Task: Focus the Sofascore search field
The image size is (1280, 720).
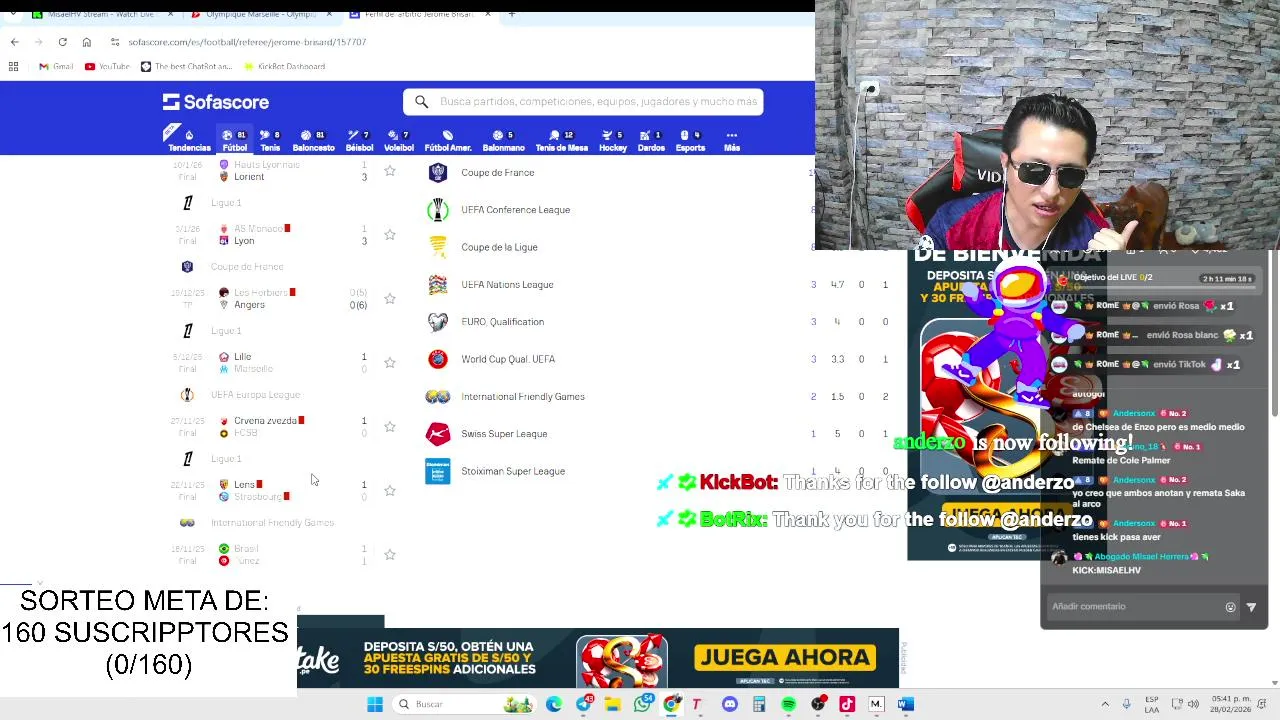Action: [x=583, y=102]
